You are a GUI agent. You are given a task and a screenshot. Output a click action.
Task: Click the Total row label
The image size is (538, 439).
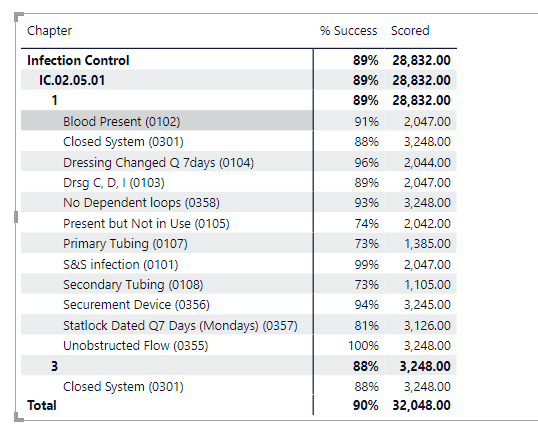pos(42,405)
